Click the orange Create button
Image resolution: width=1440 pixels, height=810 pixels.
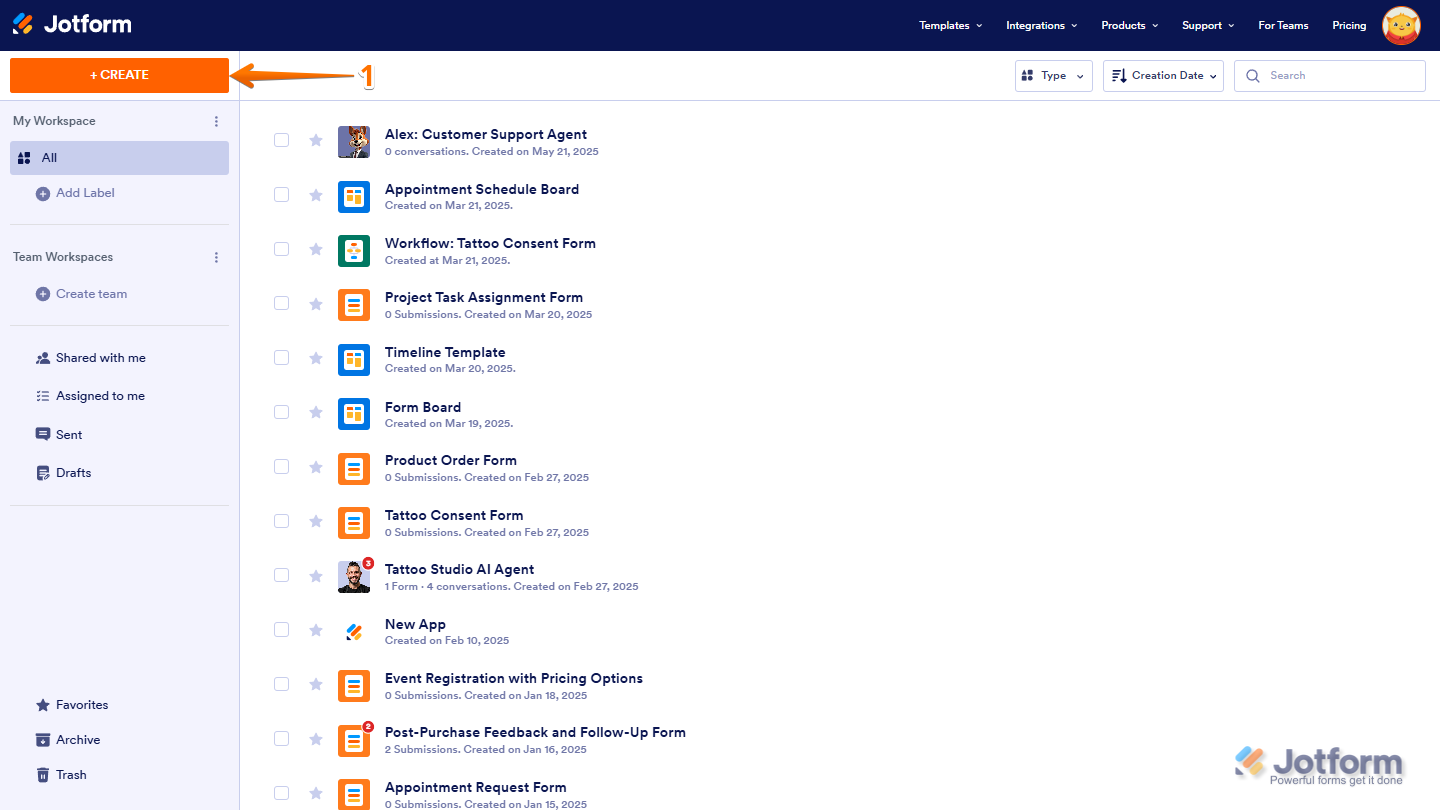[x=119, y=75]
